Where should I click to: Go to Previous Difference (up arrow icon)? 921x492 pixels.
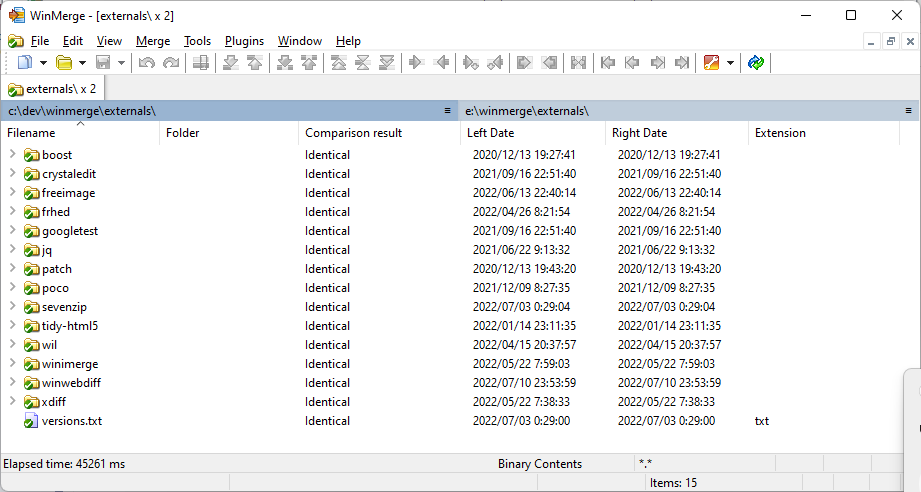255,62
